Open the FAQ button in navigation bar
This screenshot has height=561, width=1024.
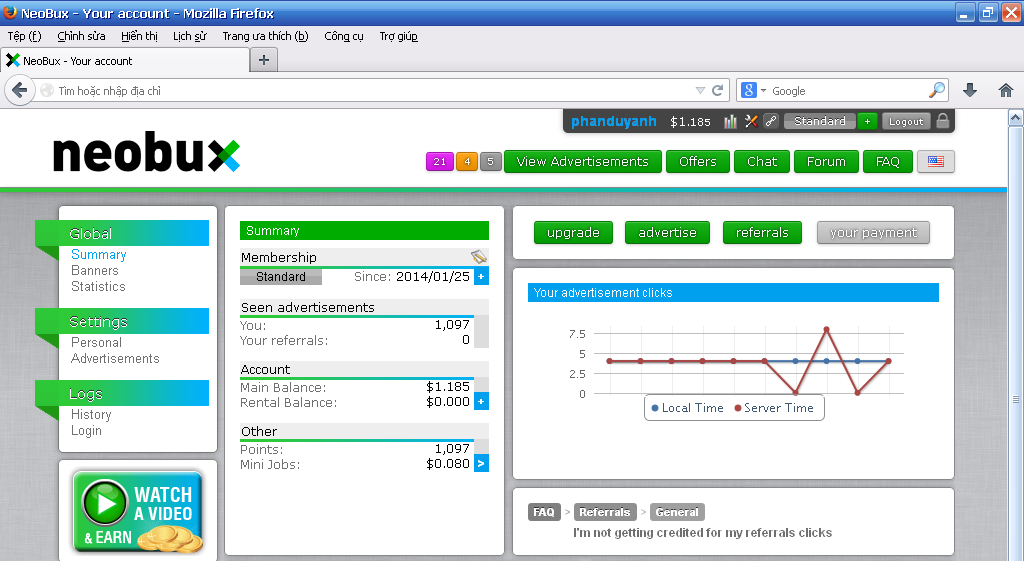point(888,161)
